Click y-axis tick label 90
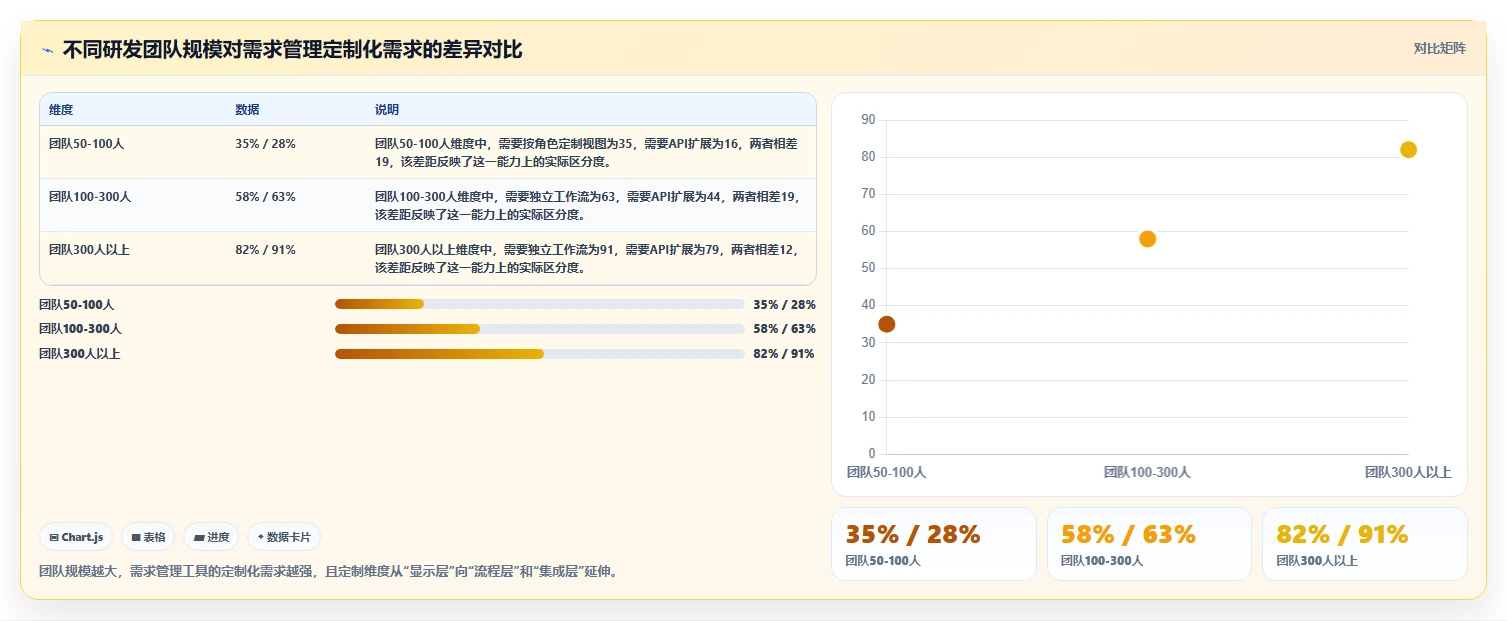Viewport: 1507px width, 621px height. pos(868,120)
